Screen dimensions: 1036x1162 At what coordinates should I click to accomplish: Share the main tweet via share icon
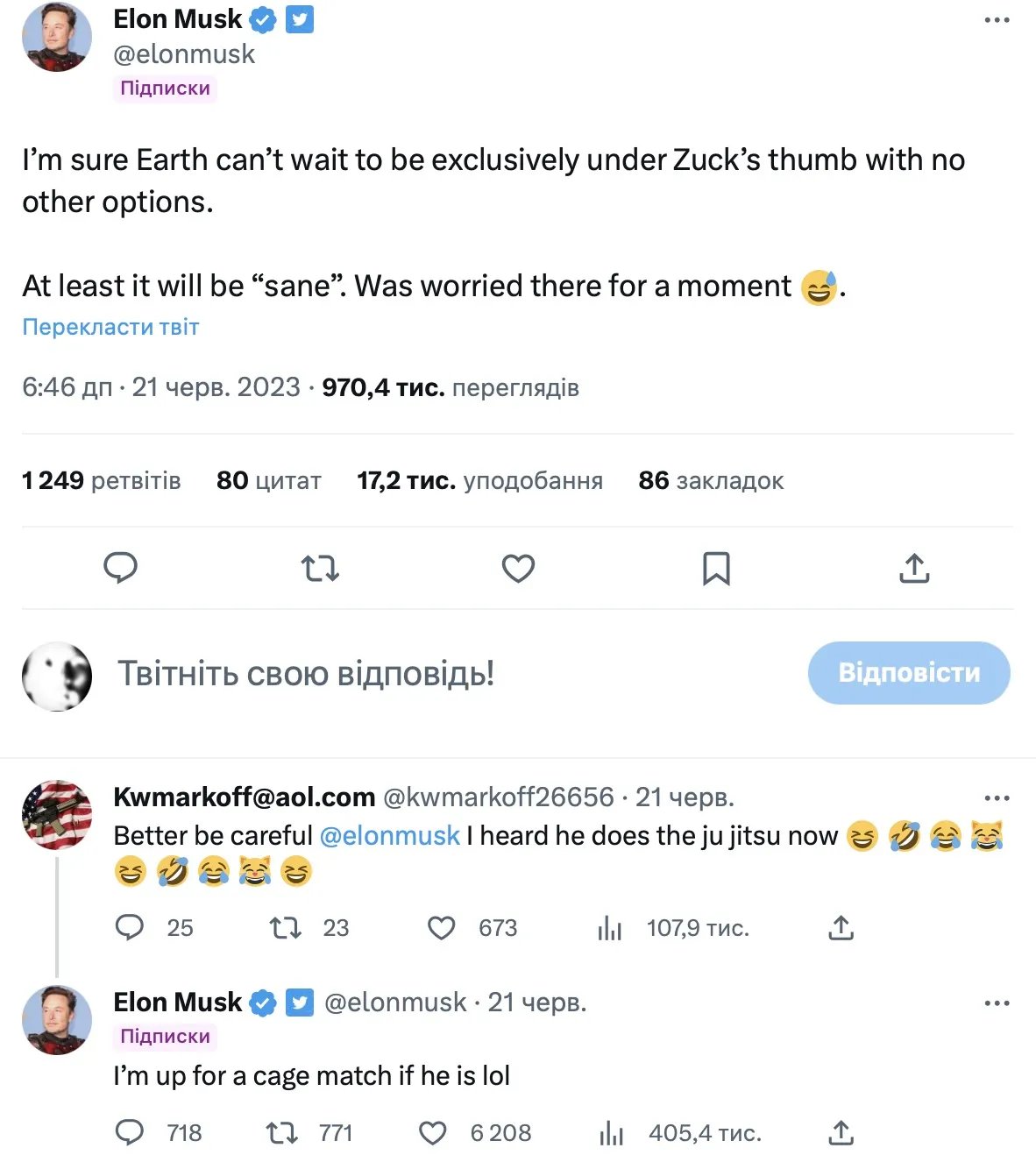[914, 568]
